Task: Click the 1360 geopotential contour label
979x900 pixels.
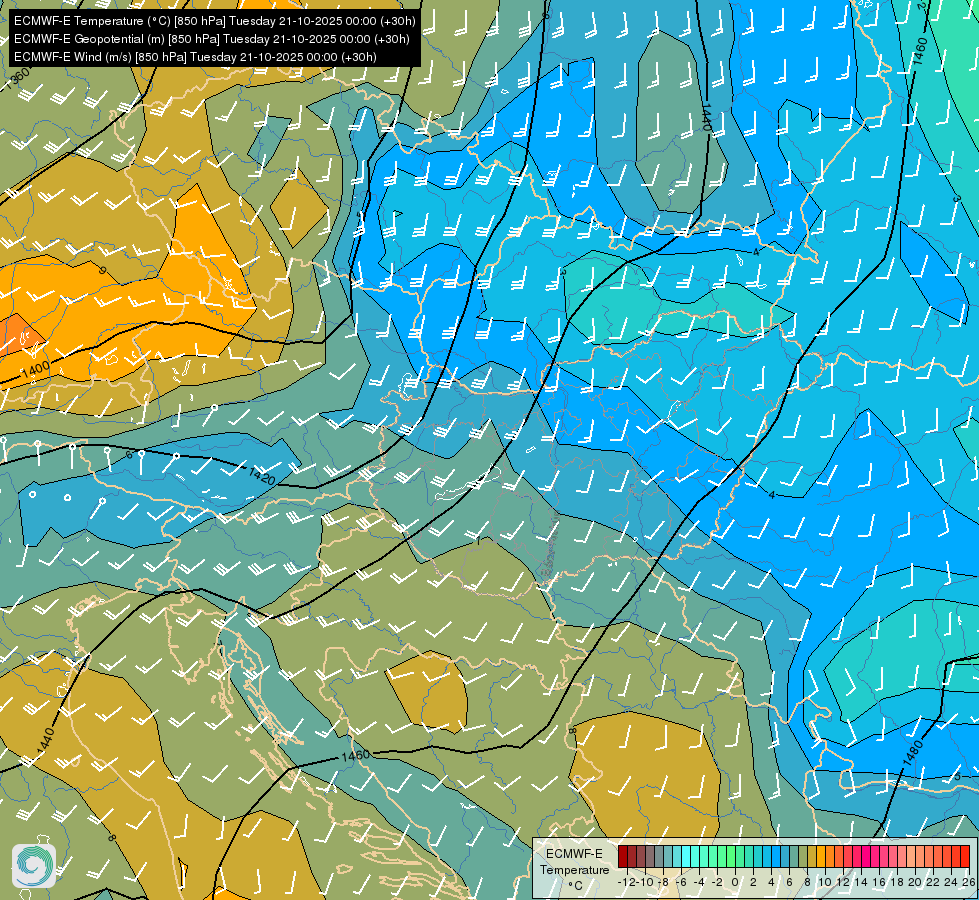Action: coord(17,79)
